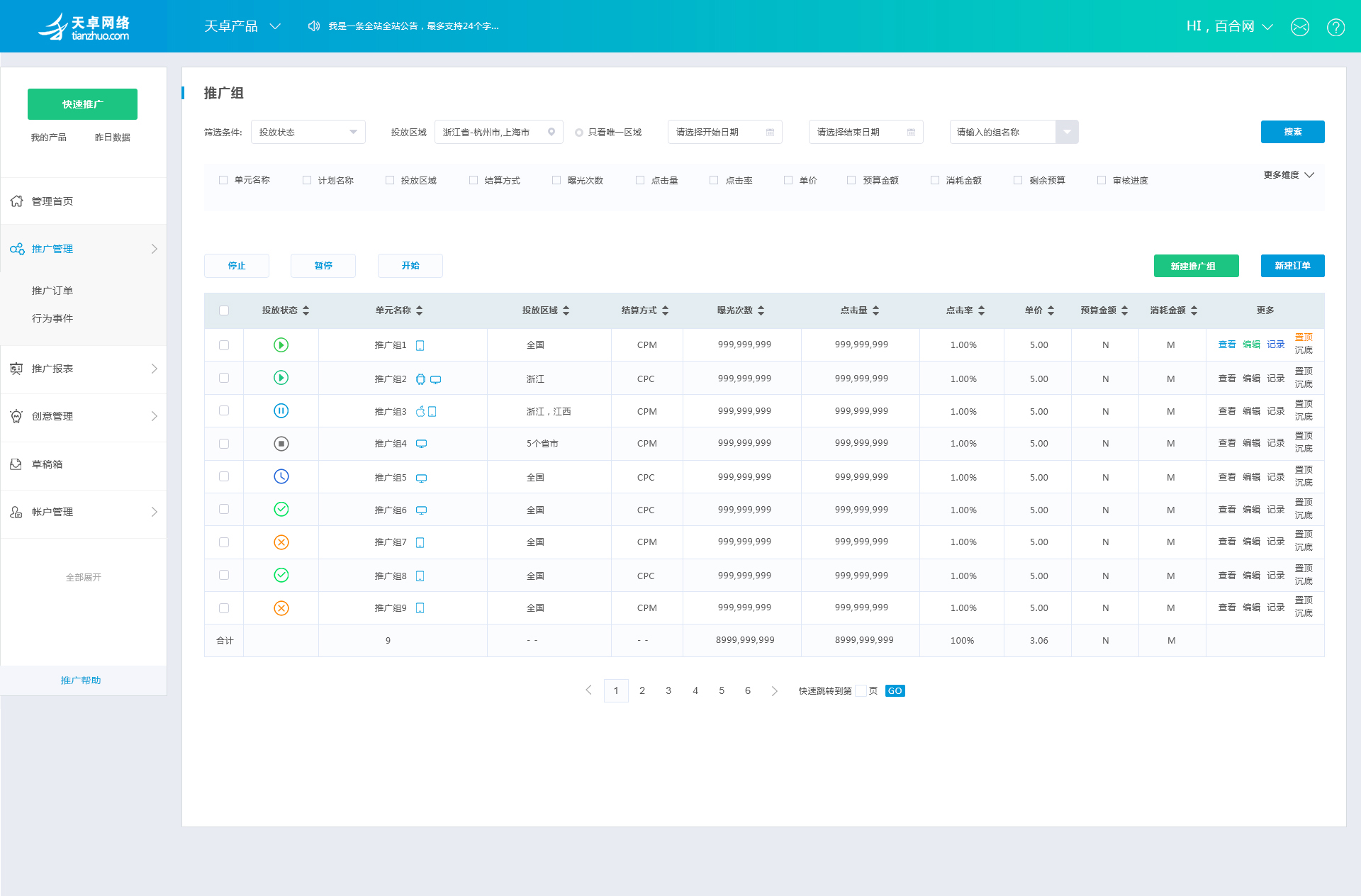1361x896 pixels.
Task: Click the mail envelope icon in header
Action: 1300,27
